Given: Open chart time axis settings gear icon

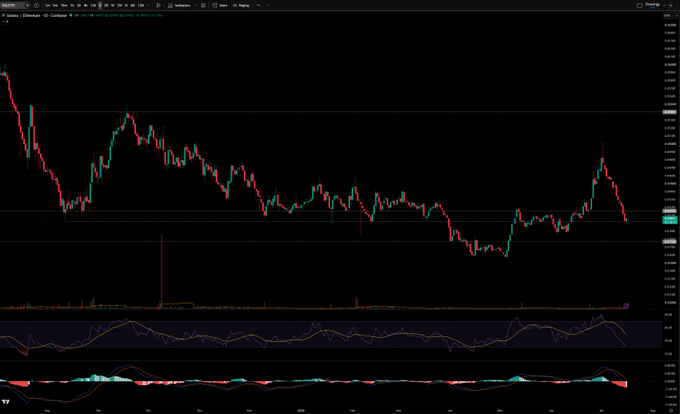Looking at the screenshot, I should (x=671, y=410).
